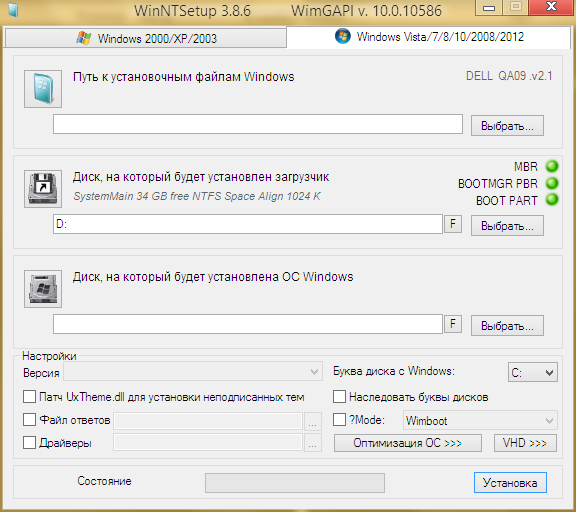
Task: Click the F format button for install drive
Action: tap(453, 324)
